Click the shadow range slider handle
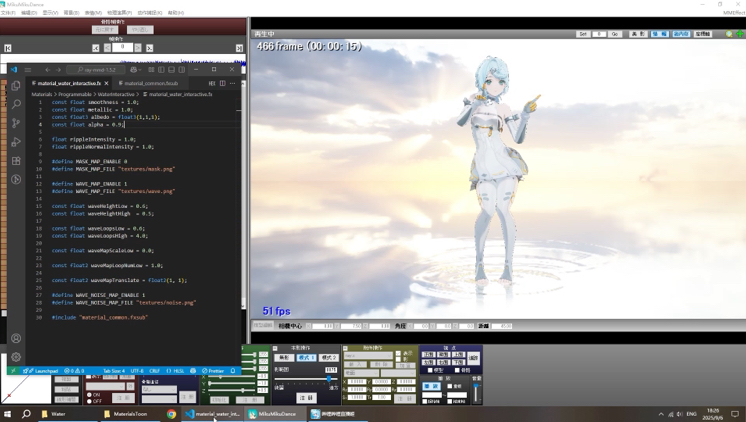This screenshot has width=746, height=422. click(x=328, y=379)
